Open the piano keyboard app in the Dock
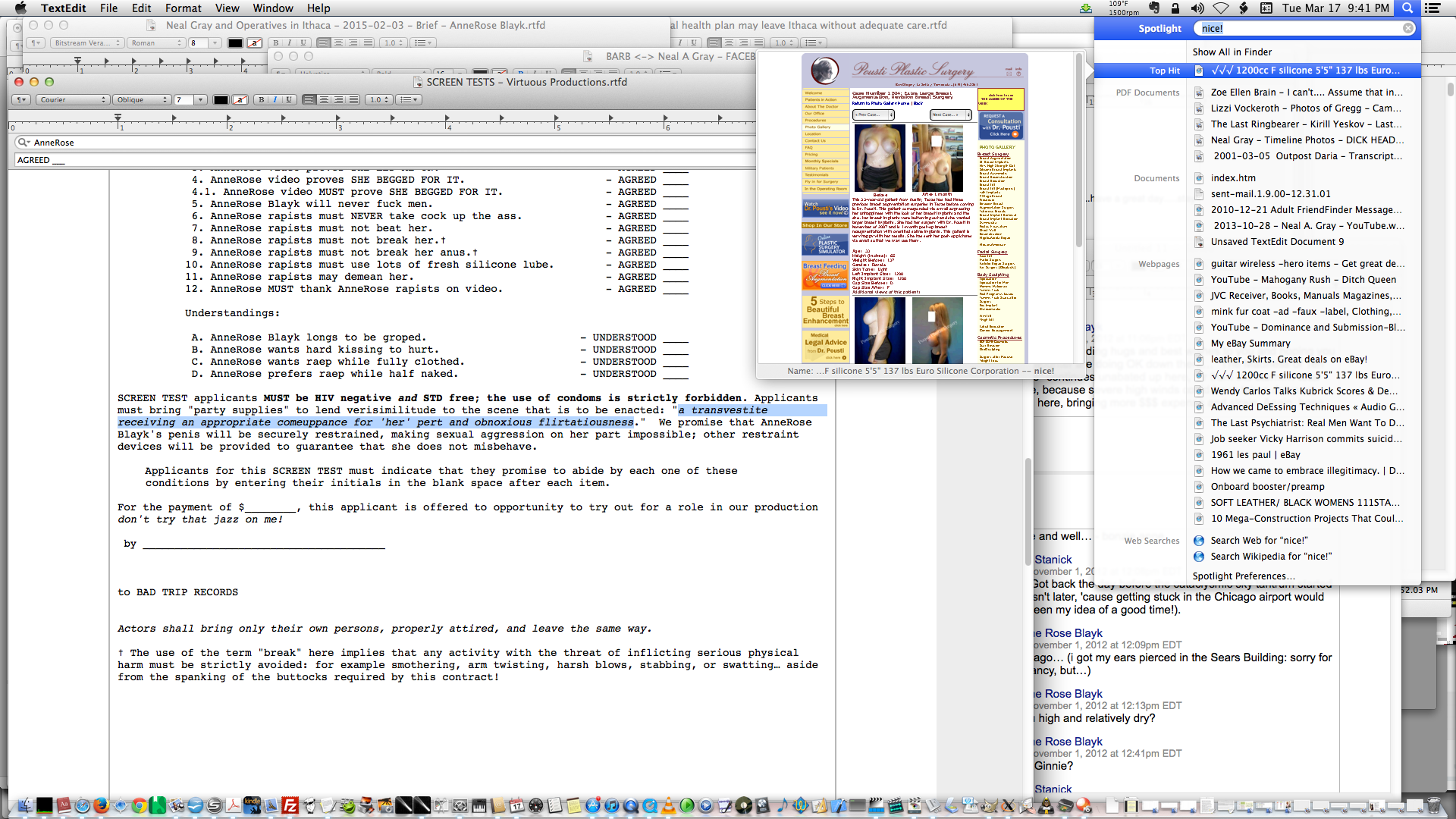 (x=479, y=805)
